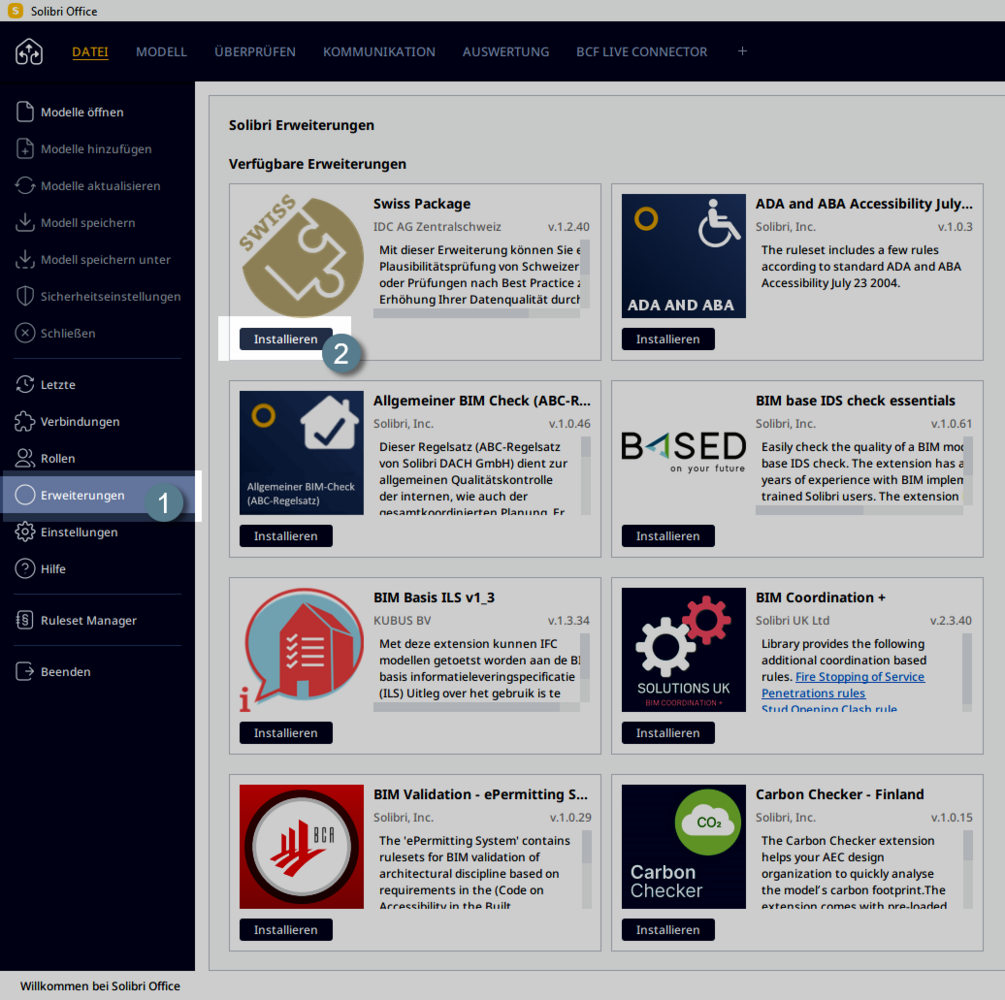Install BIM Validation ePermitting extension
1005x1000 pixels.
tap(286, 929)
